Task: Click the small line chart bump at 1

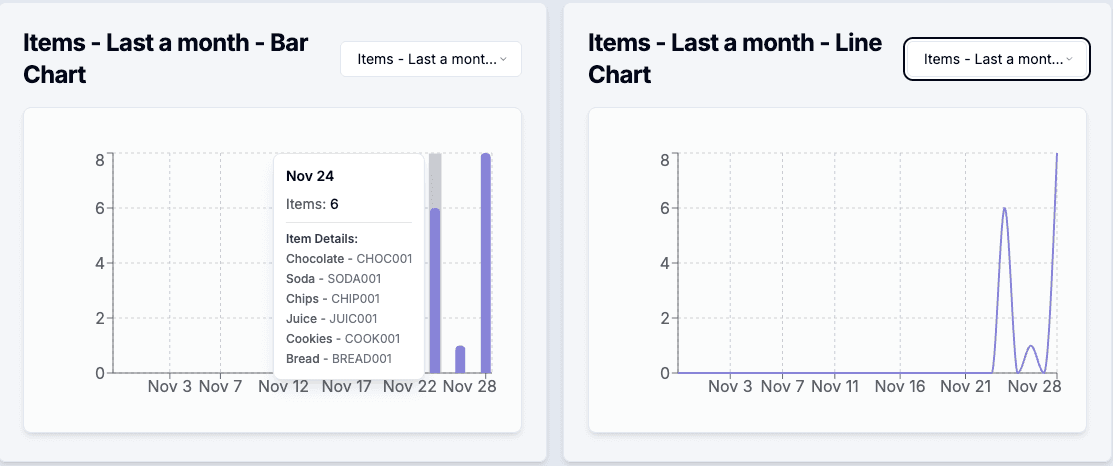Action: (1031, 346)
